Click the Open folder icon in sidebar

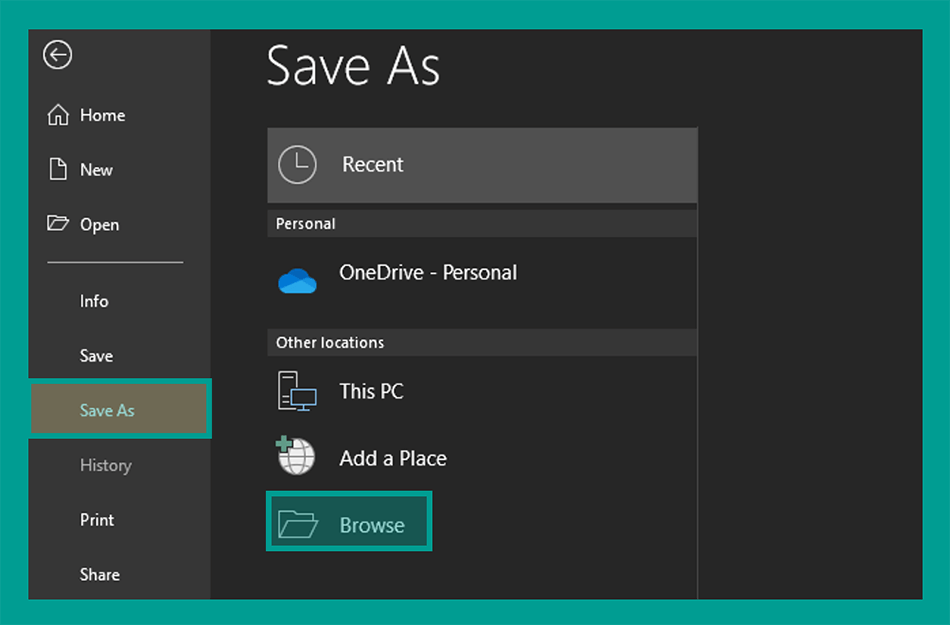tap(58, 223)
